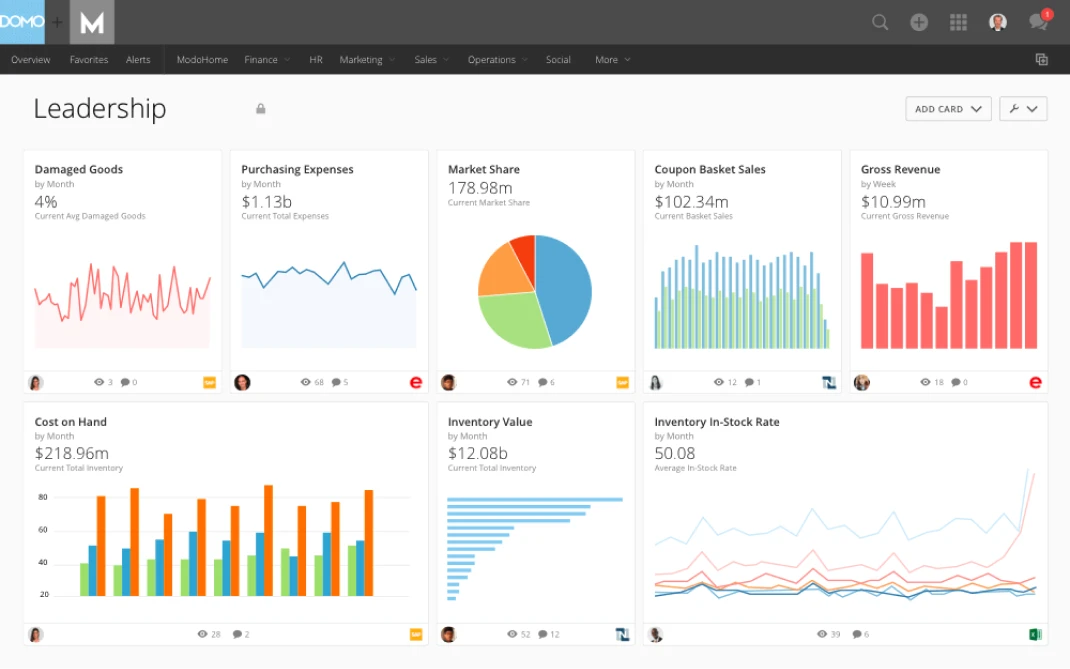Open the wrench settings dropdown
Viewport: 1070px width, 669px height.
pyautogui.click(x=1023, y=108)
